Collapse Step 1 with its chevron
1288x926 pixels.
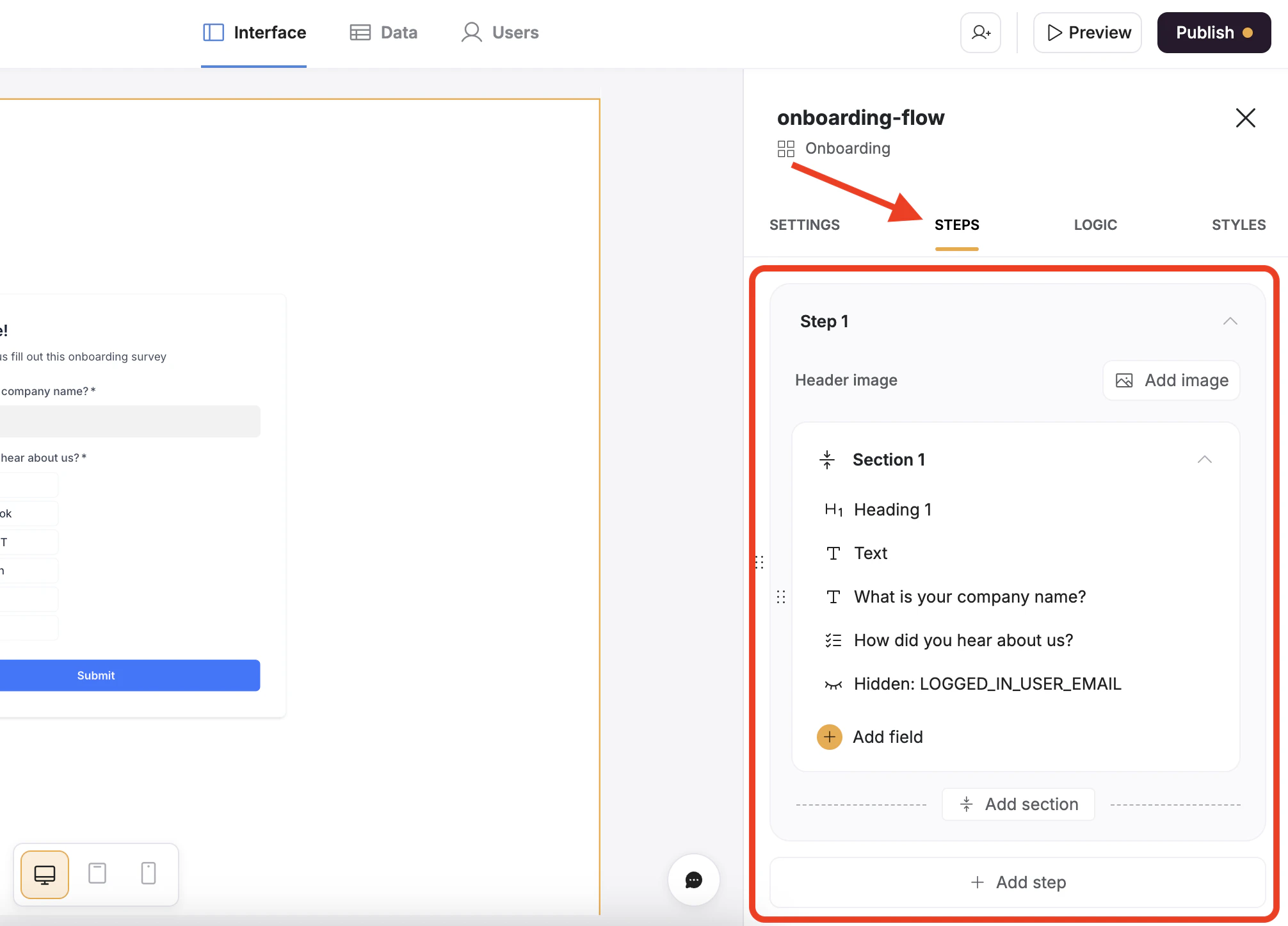1230,321
